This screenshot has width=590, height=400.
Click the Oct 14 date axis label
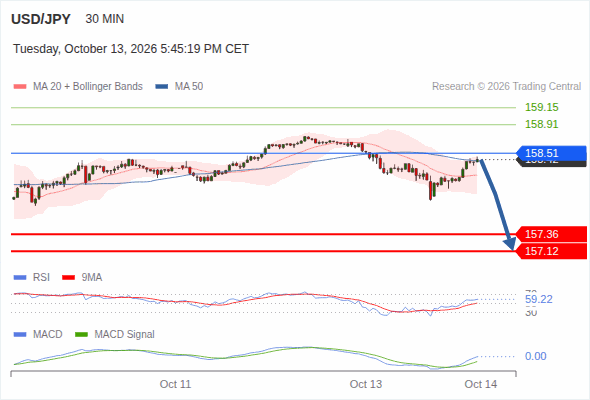[x=481, y=384]
